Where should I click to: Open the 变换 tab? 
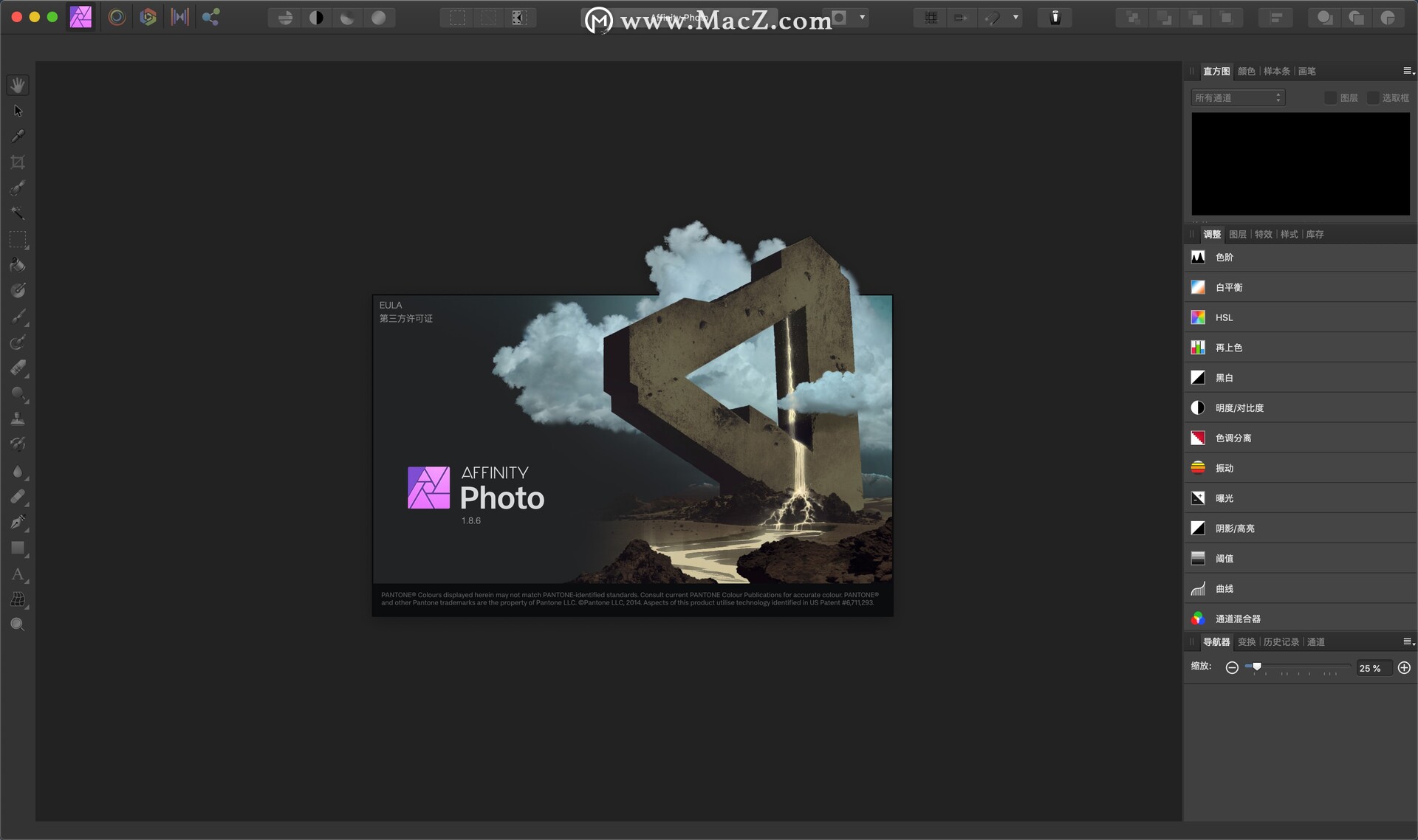(1246, 641)
